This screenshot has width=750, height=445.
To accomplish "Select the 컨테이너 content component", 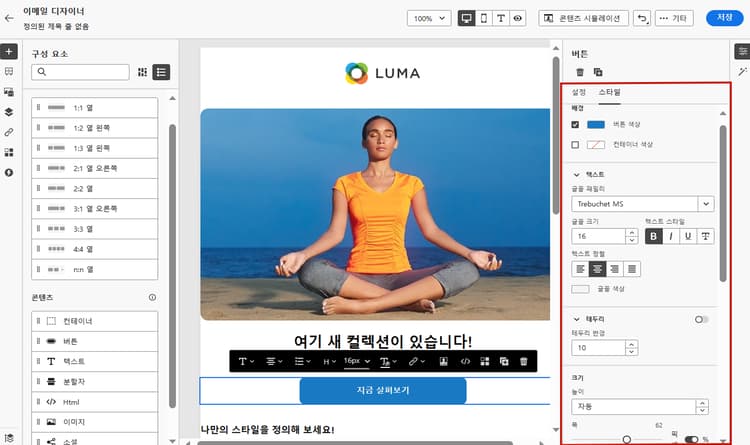I will pyautogui.click(x=95, y=321).
